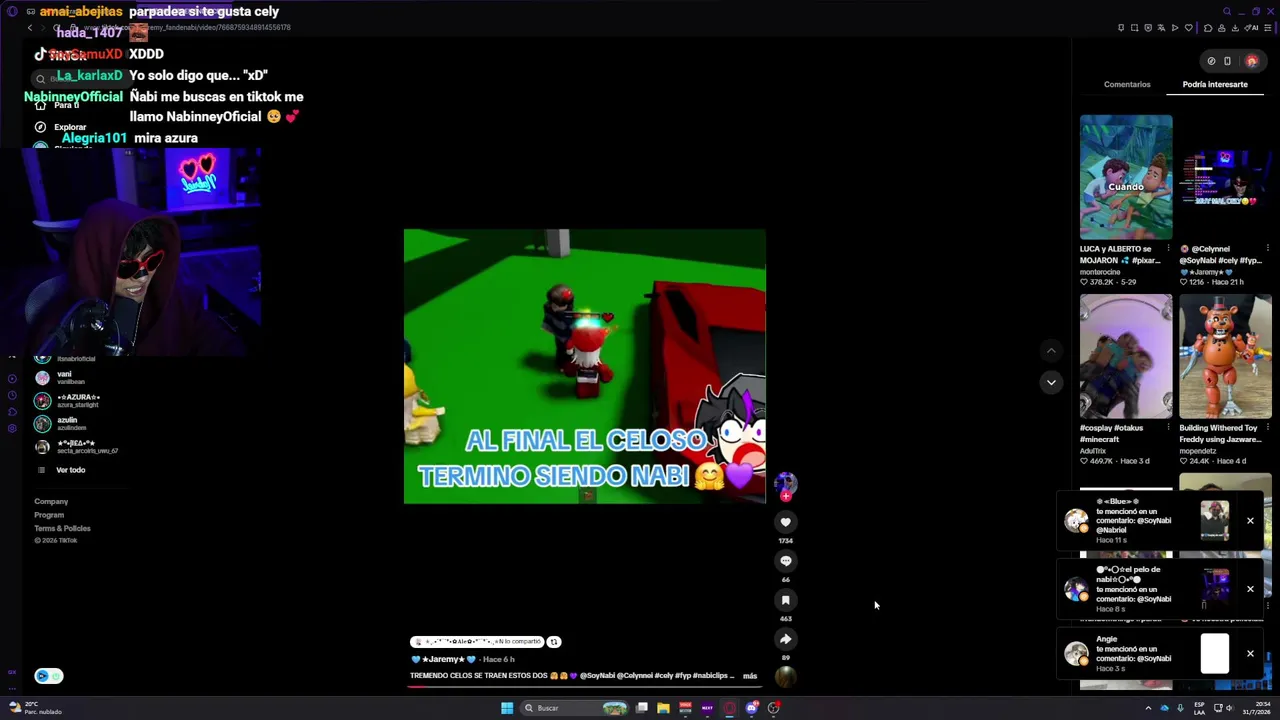Like the video with the heart icon
The image size is (1280, 720).
(x=785, y=522)
